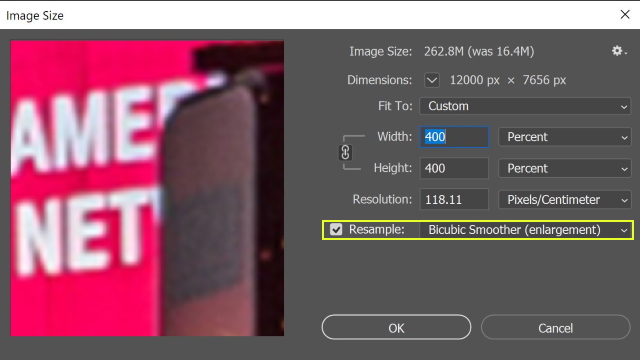Confirm resize with OK button
This screenshot has height=360, width=640.
coord(396,327)
